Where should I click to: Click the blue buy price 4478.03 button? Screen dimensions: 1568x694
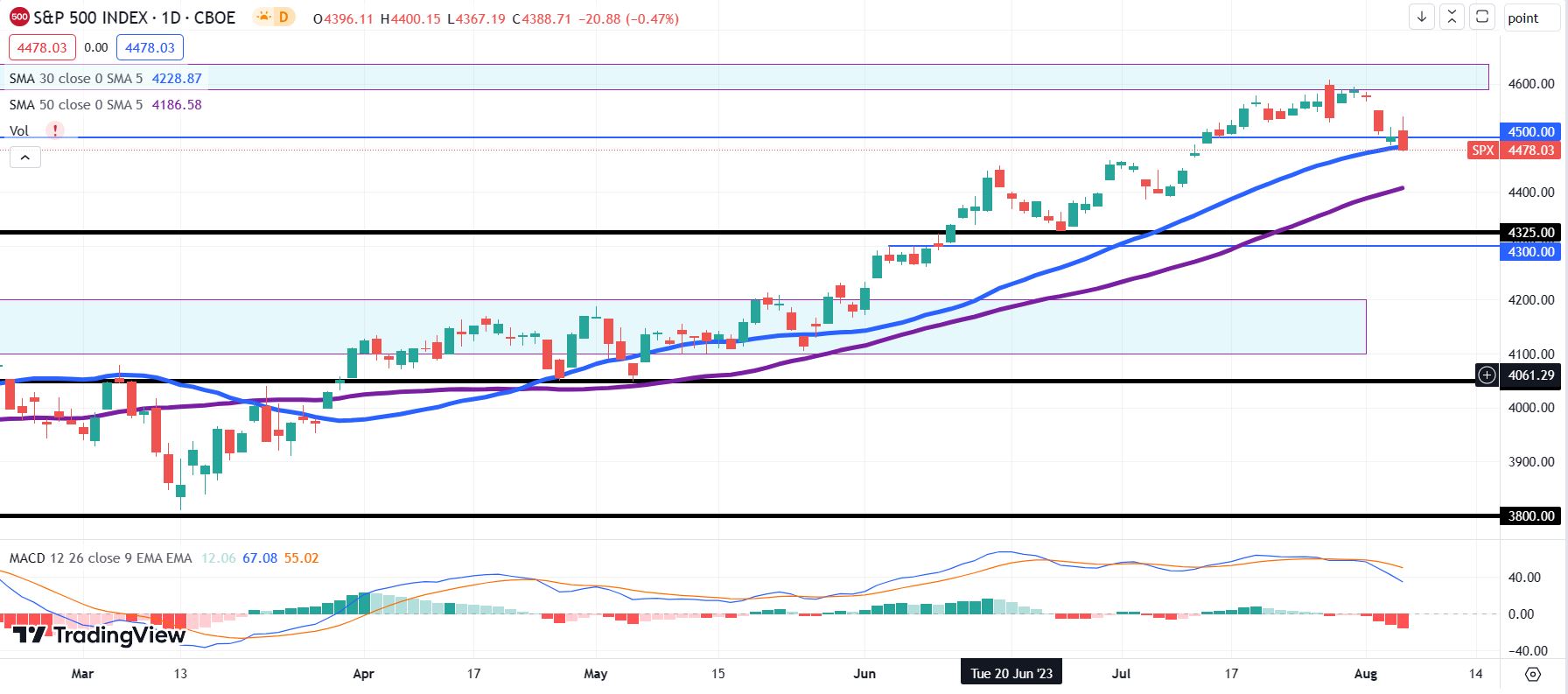point(150,47)
